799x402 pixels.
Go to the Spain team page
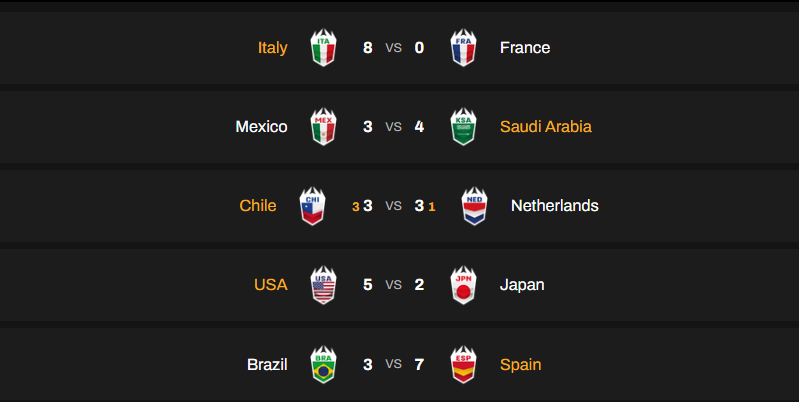coord(520,364)
